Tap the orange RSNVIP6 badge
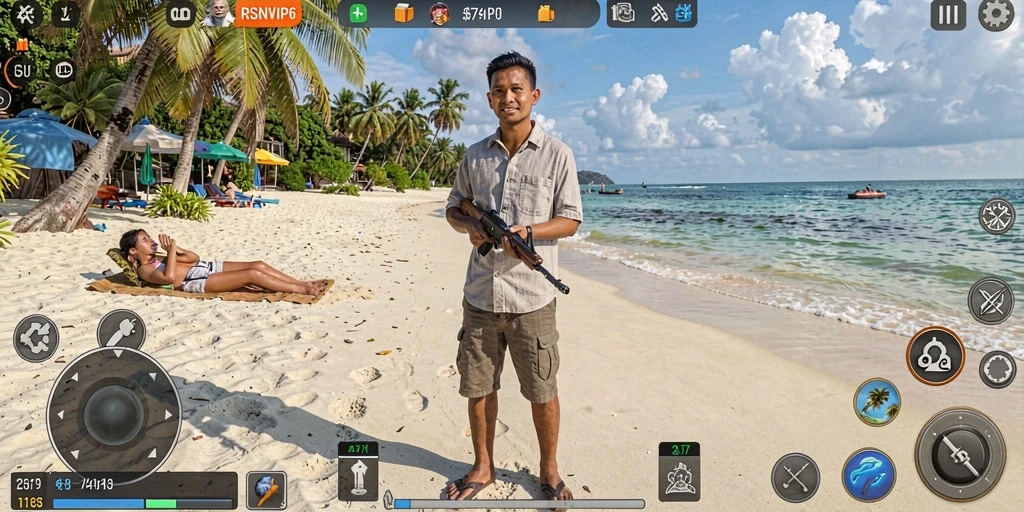Image resolution: width=1024 pixels, height=512 pixels. 268,14
